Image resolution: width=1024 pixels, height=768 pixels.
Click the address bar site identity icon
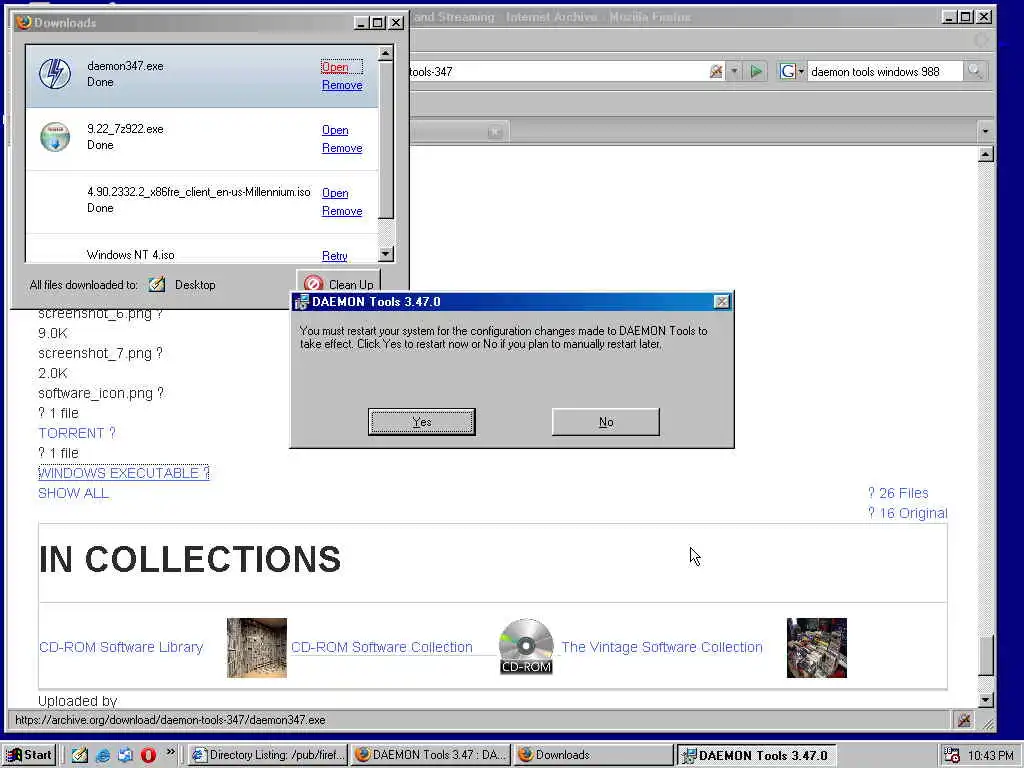click(716, 71)
